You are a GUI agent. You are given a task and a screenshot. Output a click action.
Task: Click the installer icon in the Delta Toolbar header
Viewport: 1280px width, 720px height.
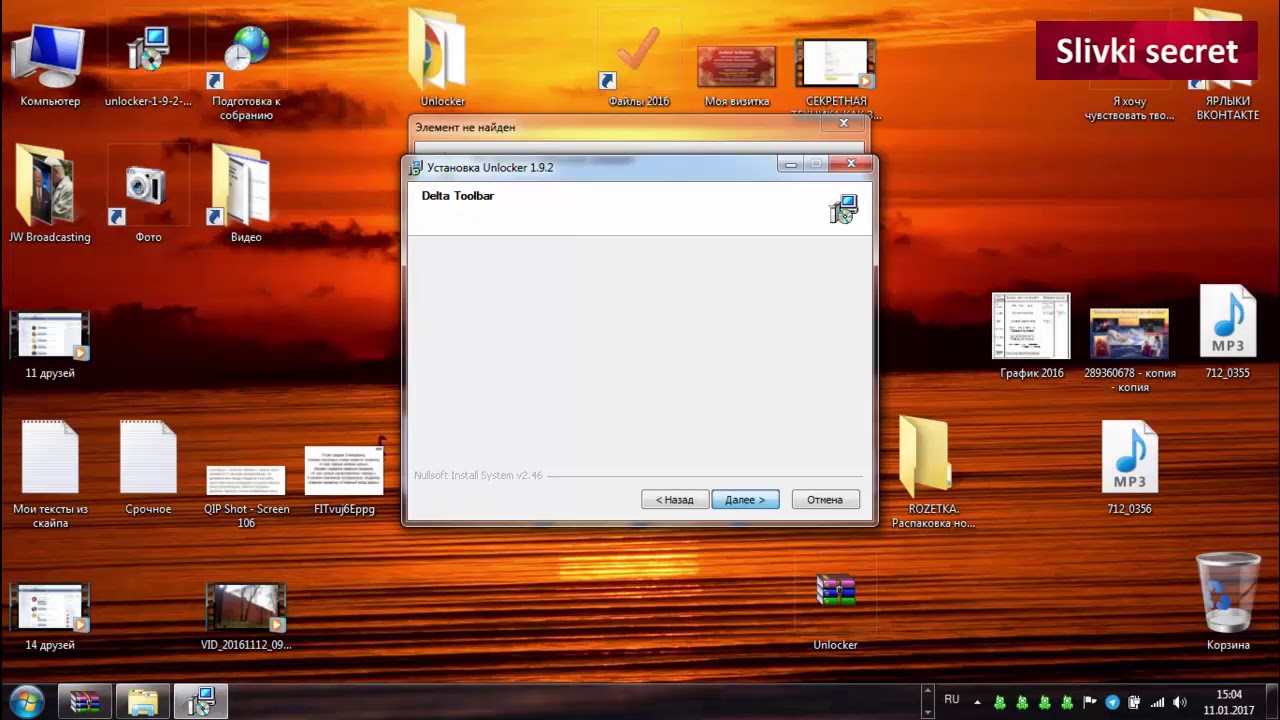[844, 209]
